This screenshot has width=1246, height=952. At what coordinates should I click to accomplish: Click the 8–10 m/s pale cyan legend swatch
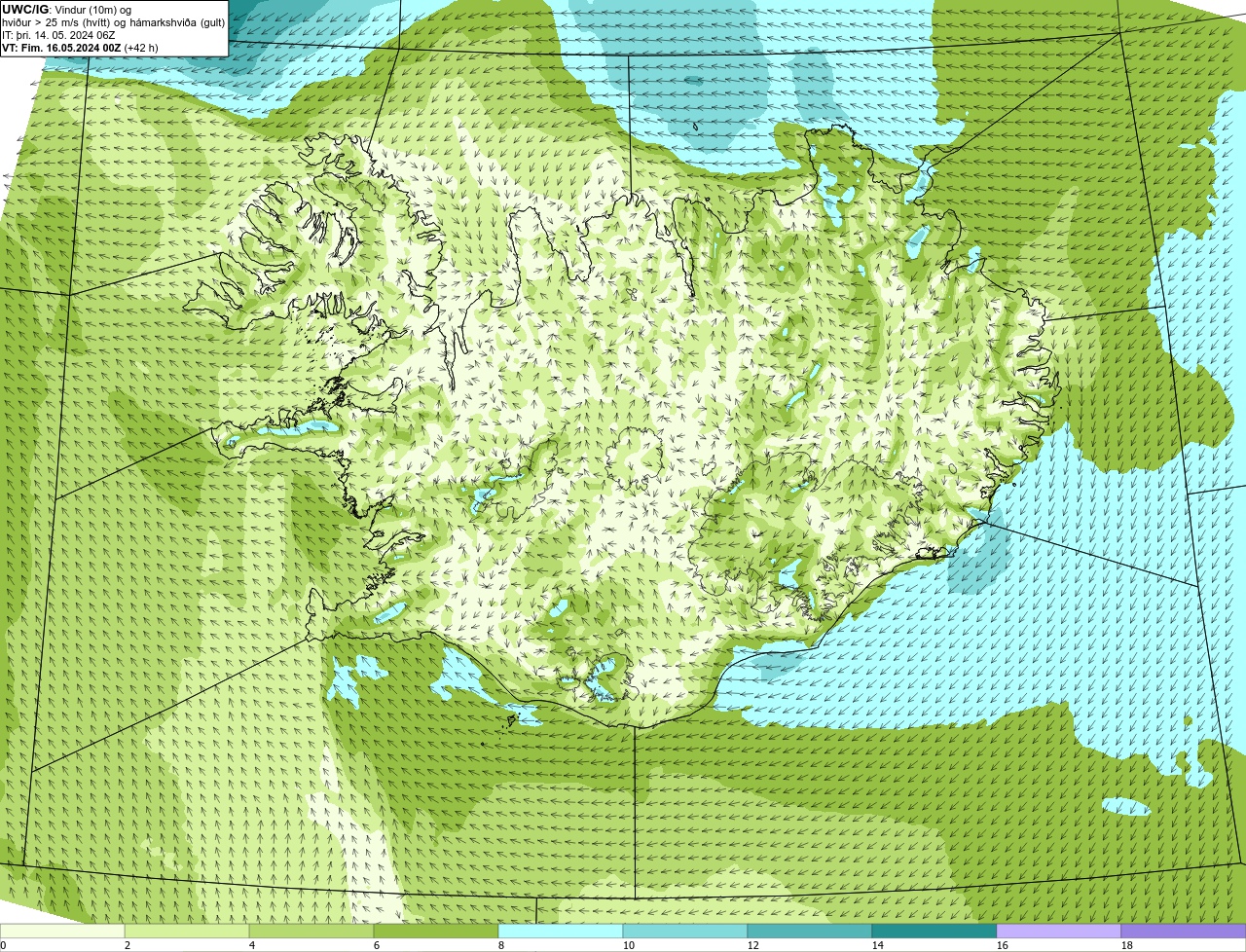tap(561, 931)
